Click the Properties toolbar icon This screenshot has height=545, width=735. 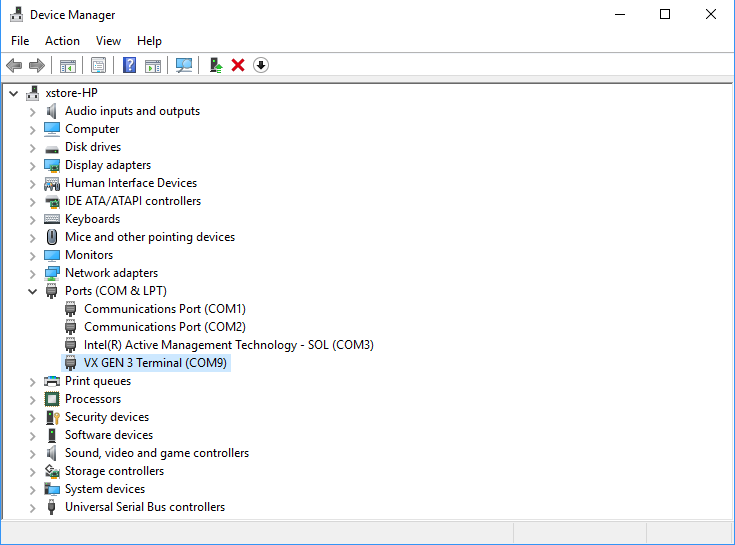(x=98, y=65)
